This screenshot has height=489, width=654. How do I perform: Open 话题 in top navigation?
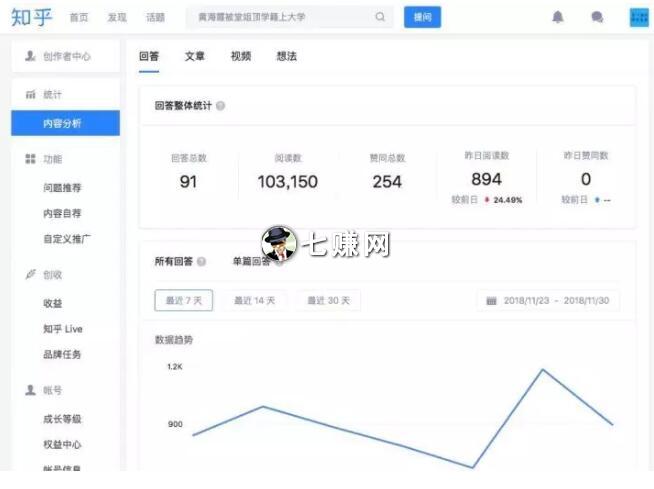point(155,18)
